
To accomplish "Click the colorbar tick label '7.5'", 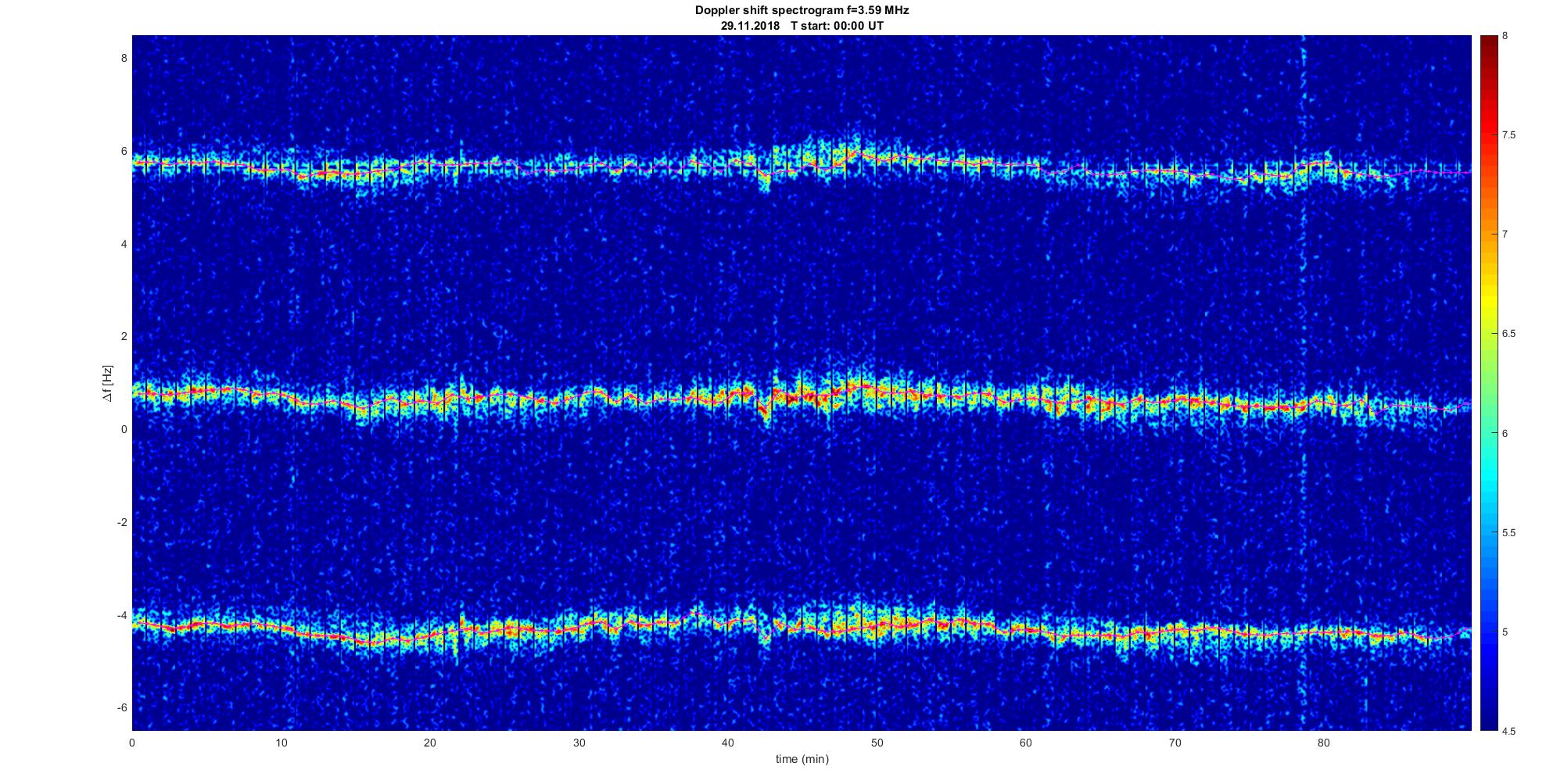I will pyautogui.click(x=1509, y=135).
